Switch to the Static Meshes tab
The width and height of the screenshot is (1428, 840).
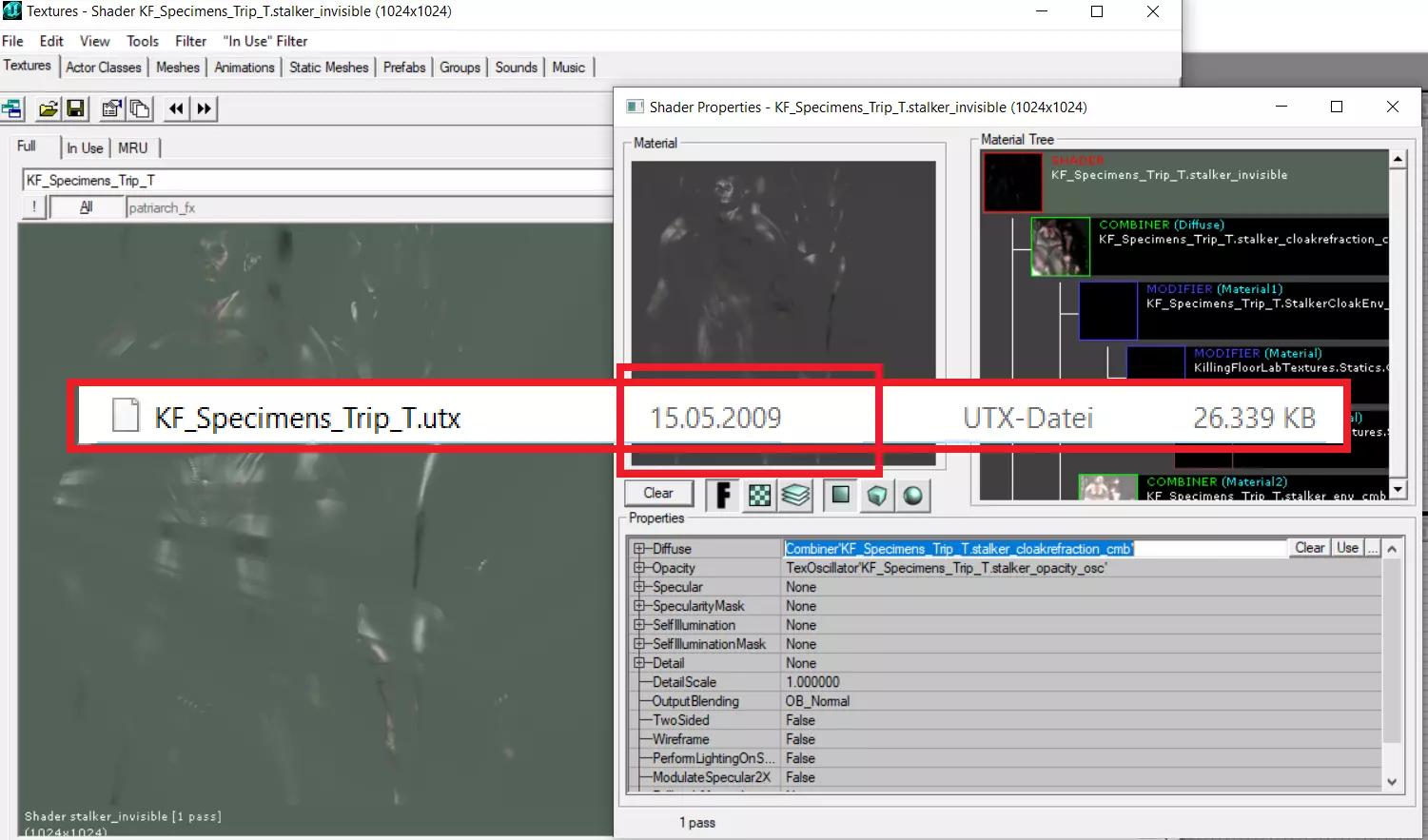click(328, 68)
